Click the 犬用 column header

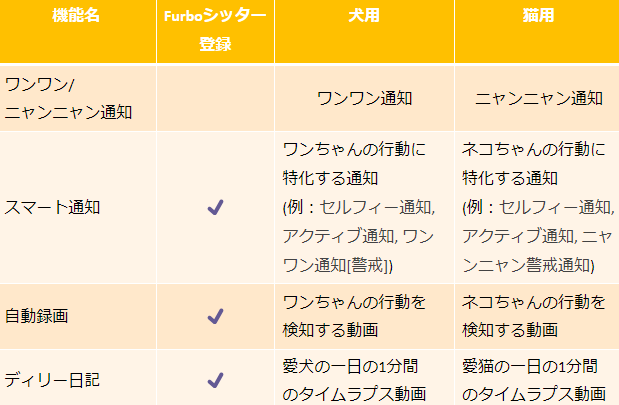(364, 18)
